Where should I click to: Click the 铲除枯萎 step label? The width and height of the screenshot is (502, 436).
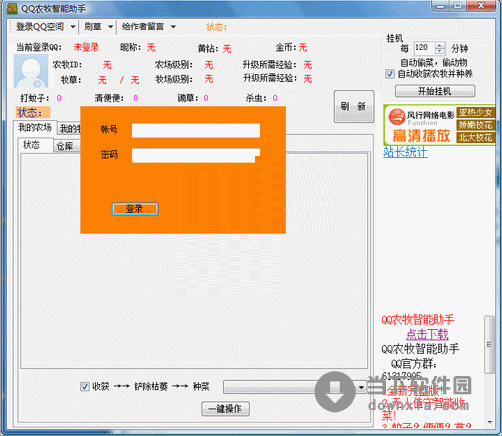tap(151, 386)
